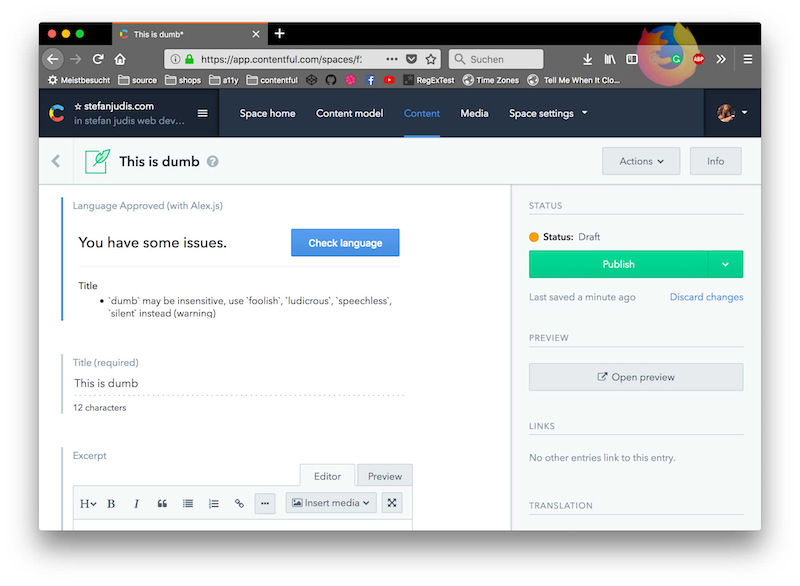Viewport: 800px width, 586px height.
Task: Click into the Title input field
Action: [x=238, y=383]
